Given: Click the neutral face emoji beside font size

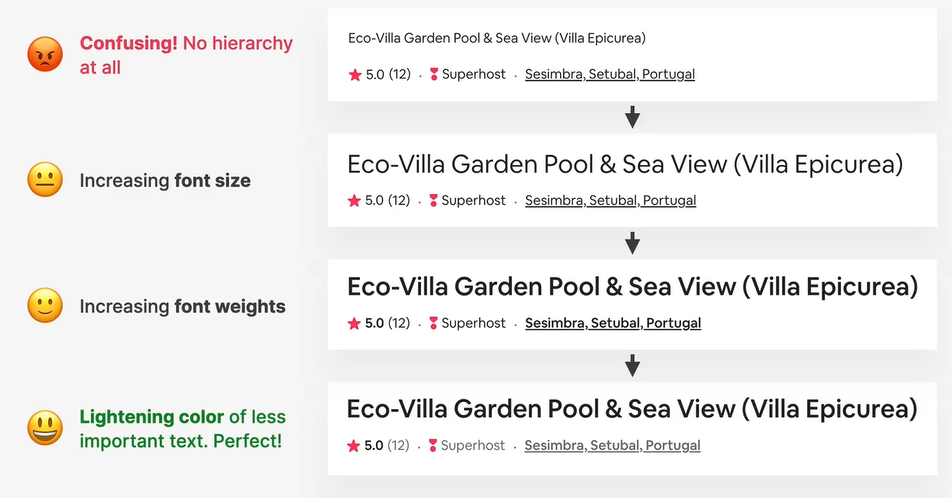Looking at the screenshot, I should pyautogui.click(x=45, y=180).
